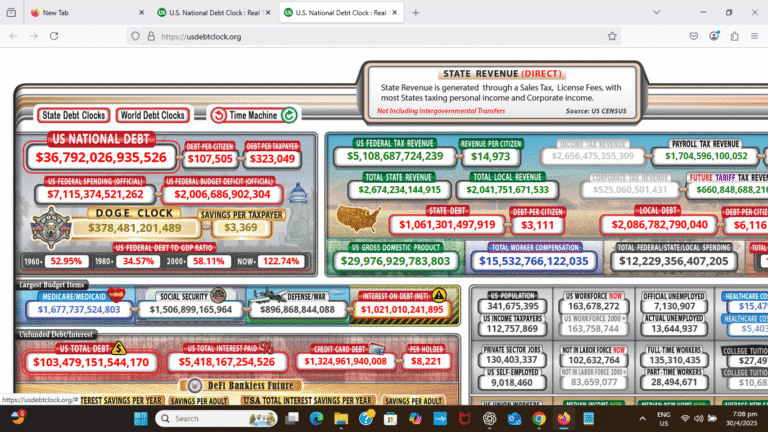
Task: Open Firefox View in tab bar
Action: (x=11, y=13)
